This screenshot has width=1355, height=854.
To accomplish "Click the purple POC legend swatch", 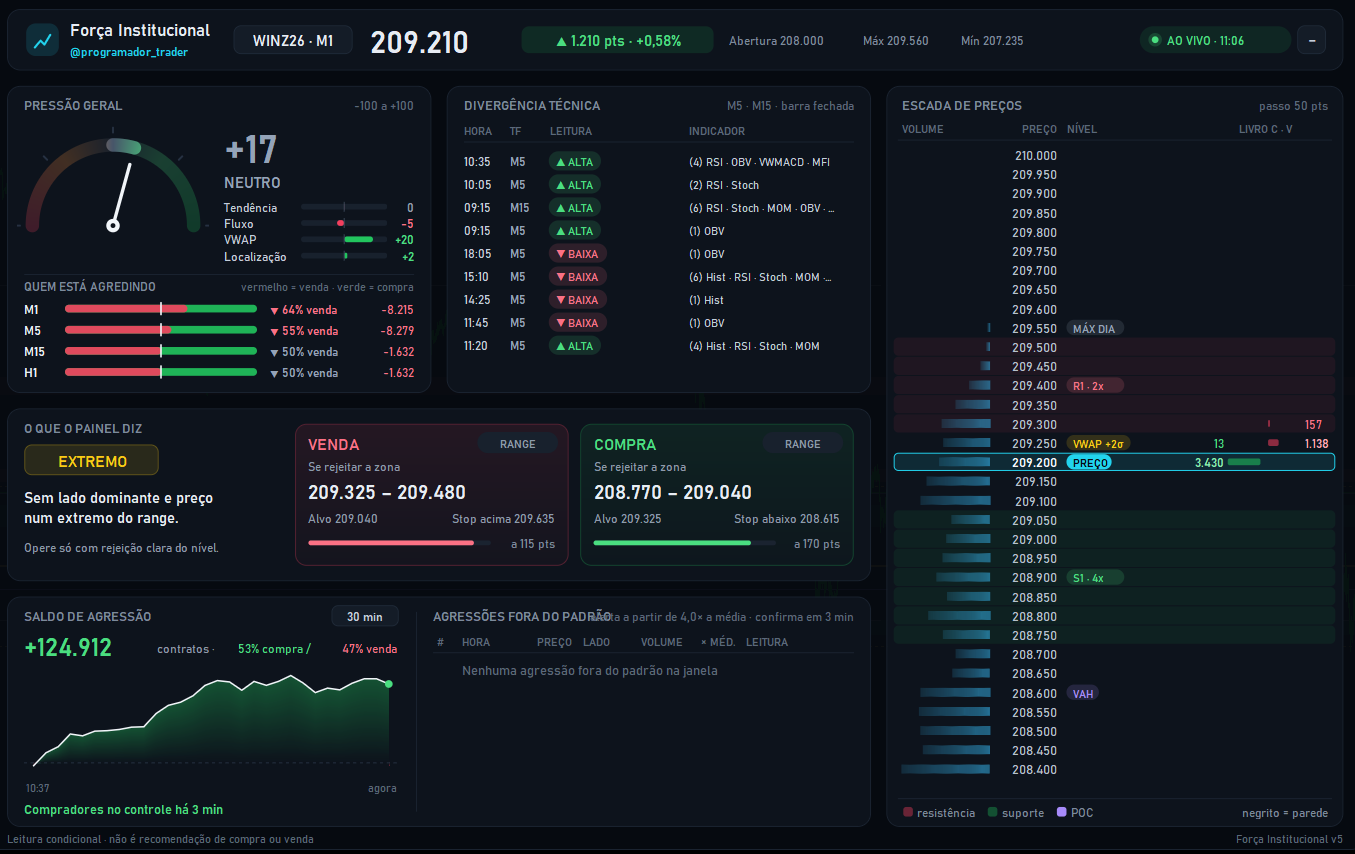I will pos(1061,813).
